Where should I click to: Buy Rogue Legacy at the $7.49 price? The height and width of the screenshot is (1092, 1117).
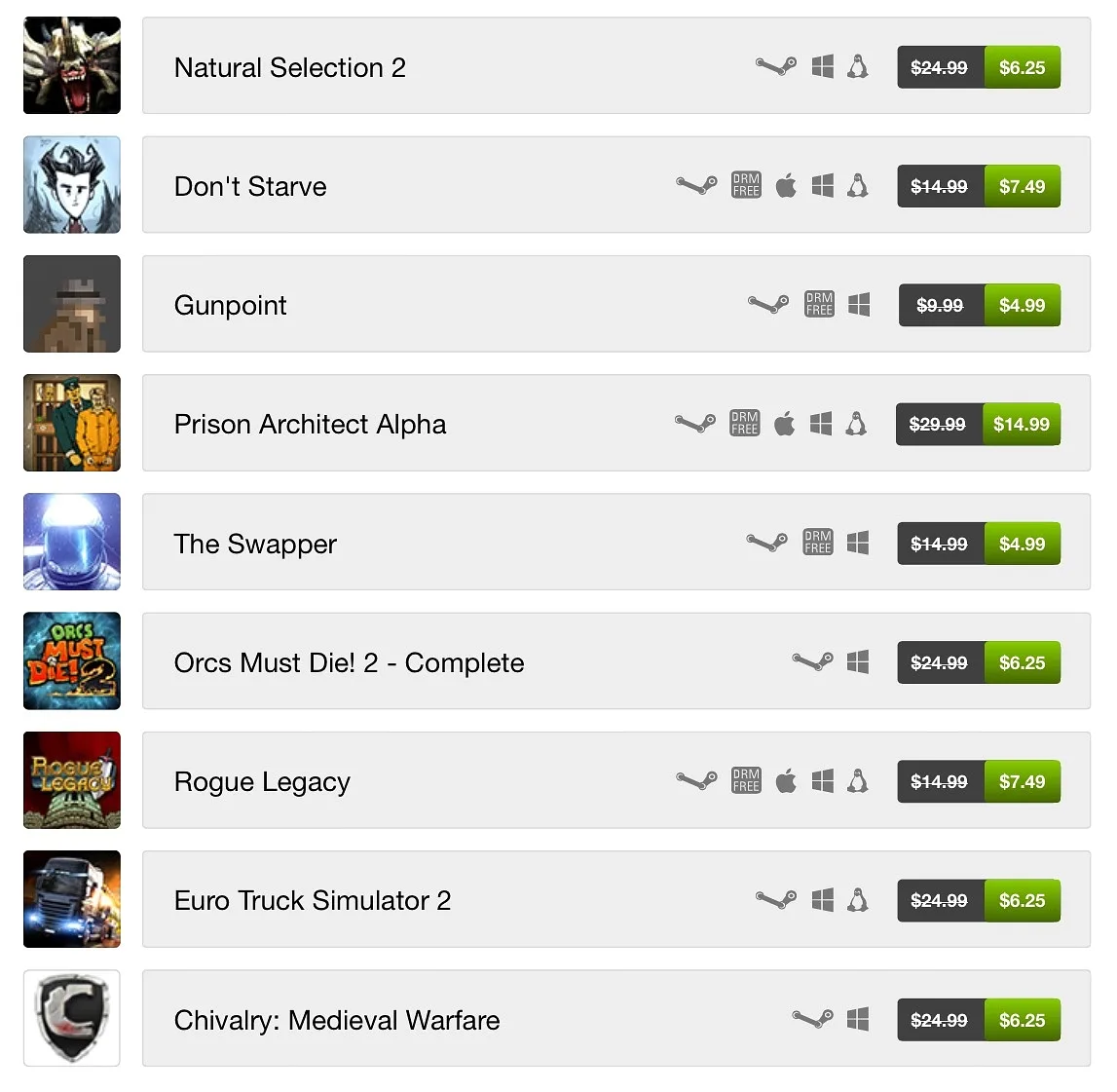pos(1023,781)
